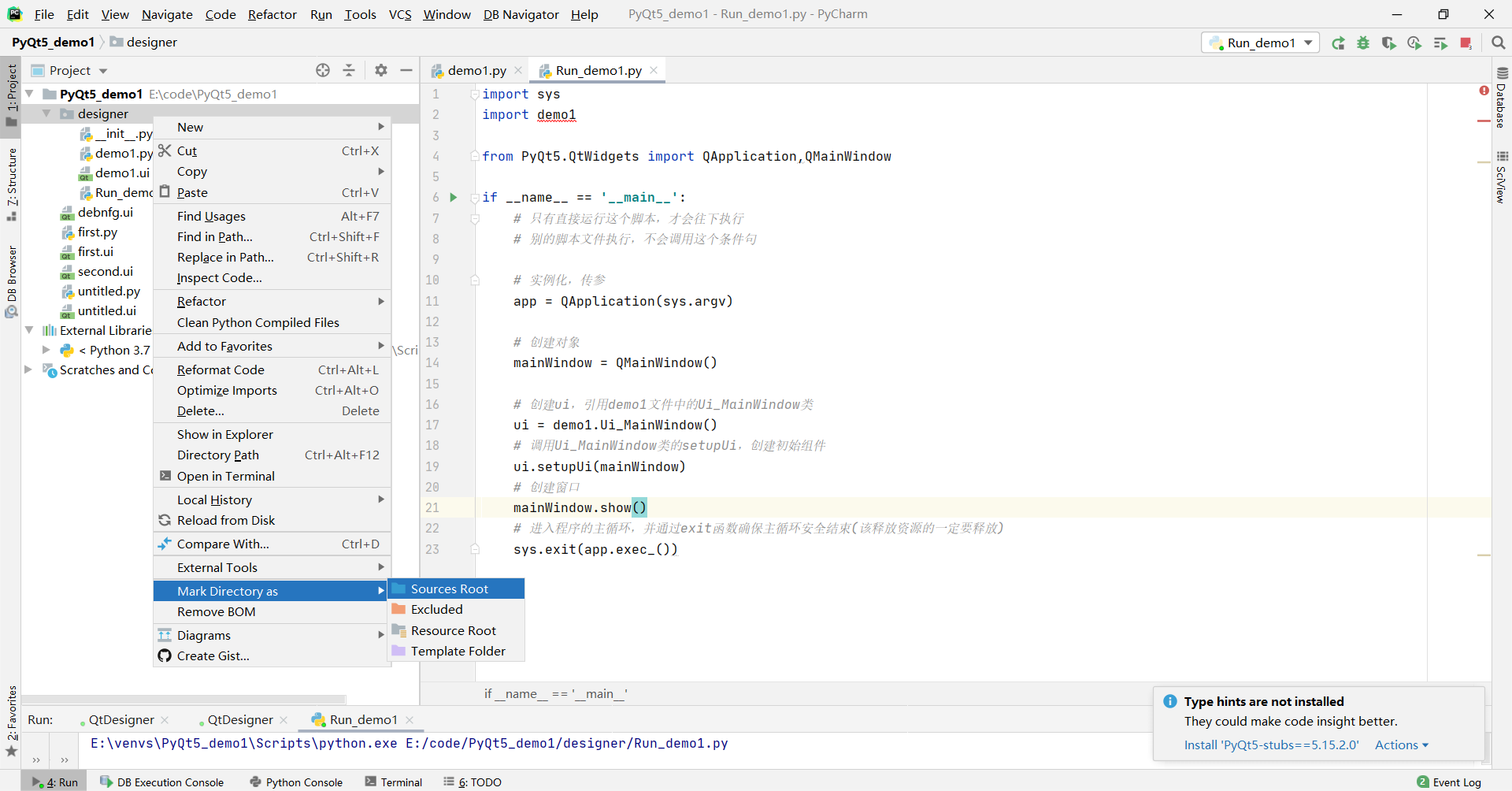Open the DB Browser side tab
The image size is (1512, 791).
coord(12,281)
